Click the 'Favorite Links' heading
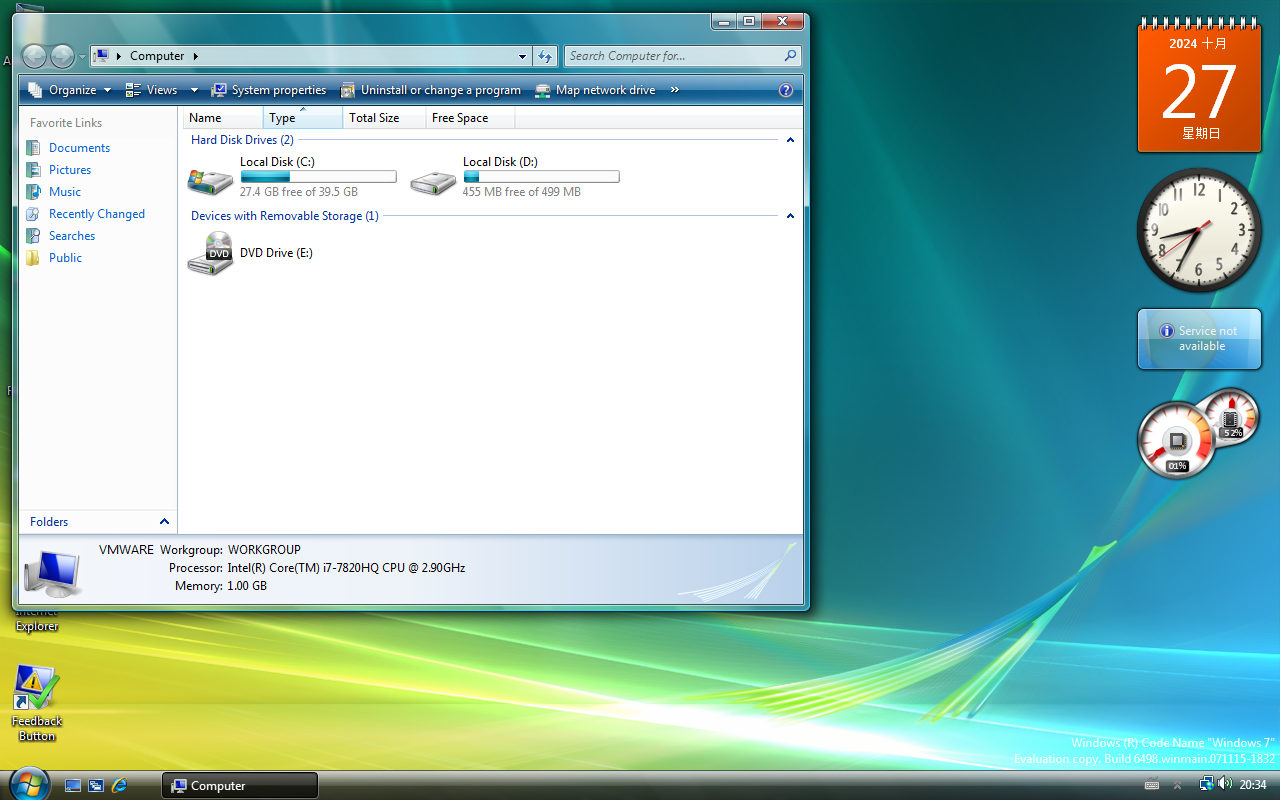 pos(66,123)
